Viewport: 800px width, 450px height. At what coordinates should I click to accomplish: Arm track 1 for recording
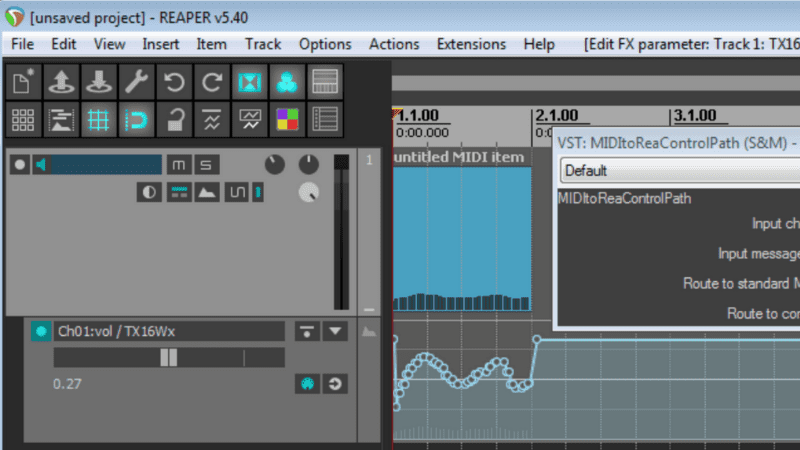20,165
